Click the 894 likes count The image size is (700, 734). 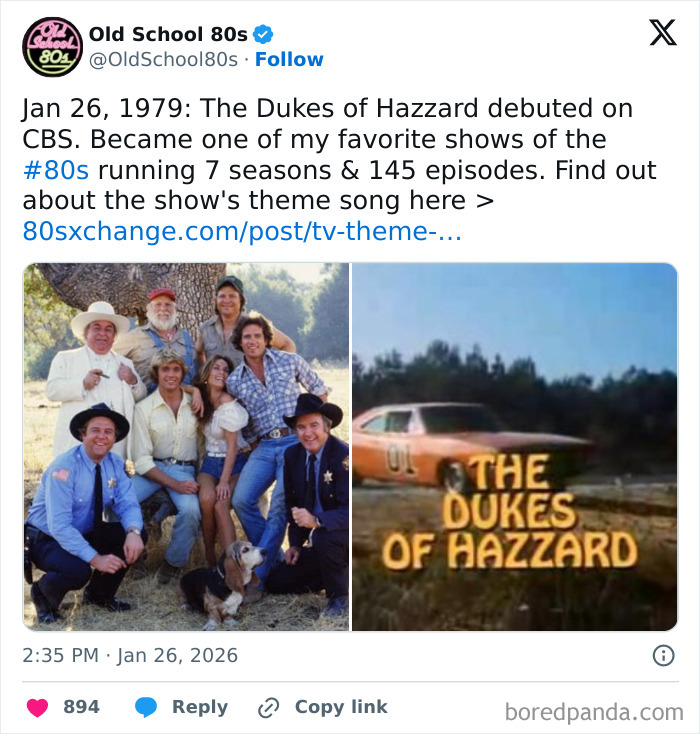[81, 707]
